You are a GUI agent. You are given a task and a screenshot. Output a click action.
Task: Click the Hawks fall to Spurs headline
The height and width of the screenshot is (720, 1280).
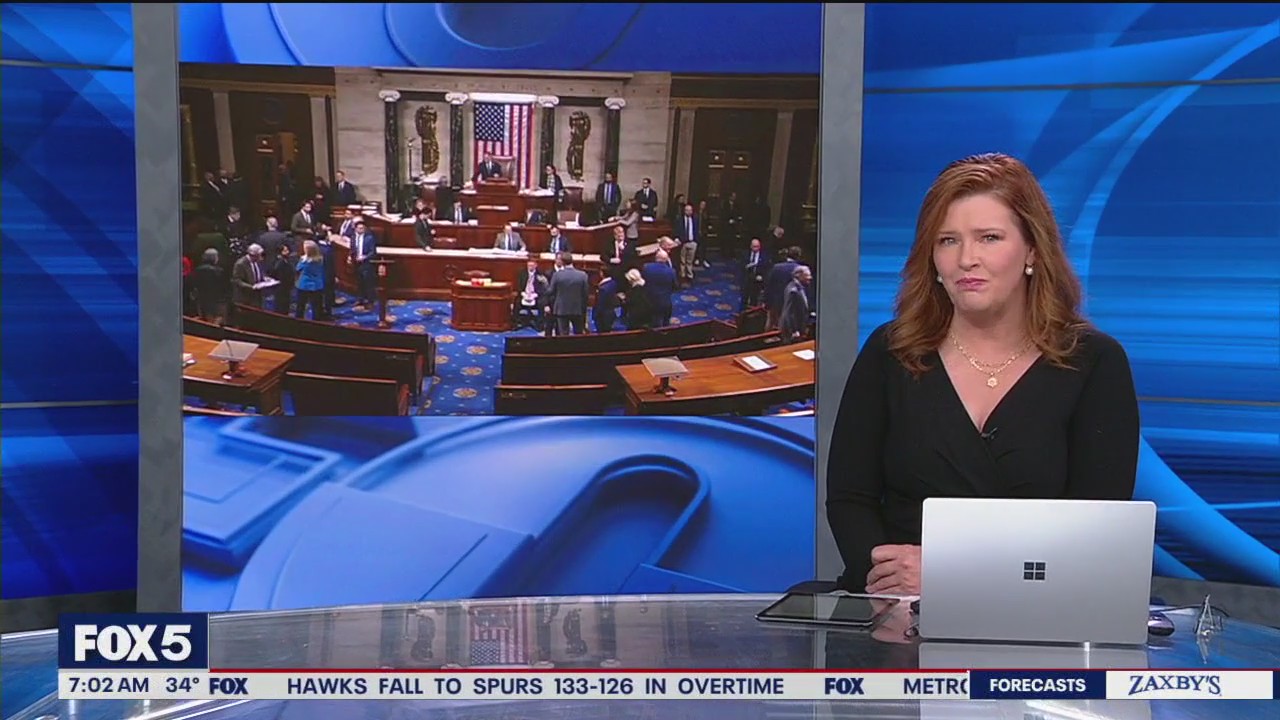535,686
